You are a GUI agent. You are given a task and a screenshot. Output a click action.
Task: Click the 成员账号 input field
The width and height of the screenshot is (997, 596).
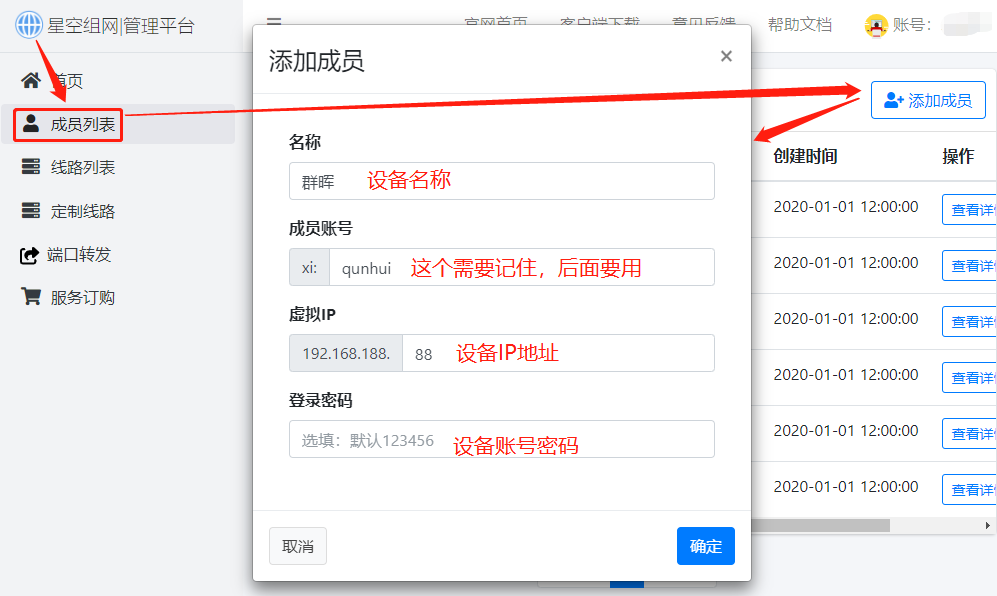(x=521, y=267)
